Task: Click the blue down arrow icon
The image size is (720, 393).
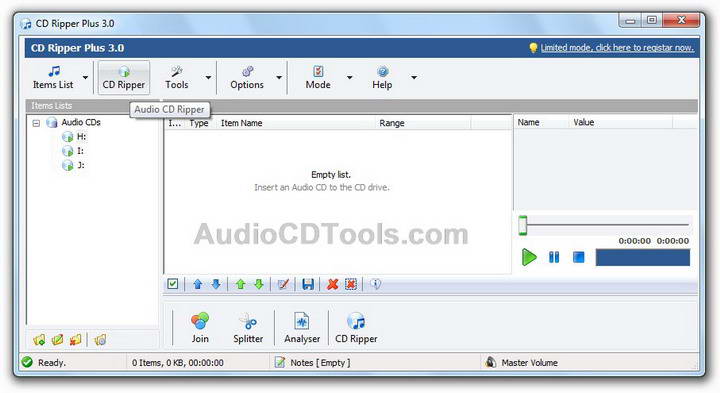Action: (x=216, y=284)
